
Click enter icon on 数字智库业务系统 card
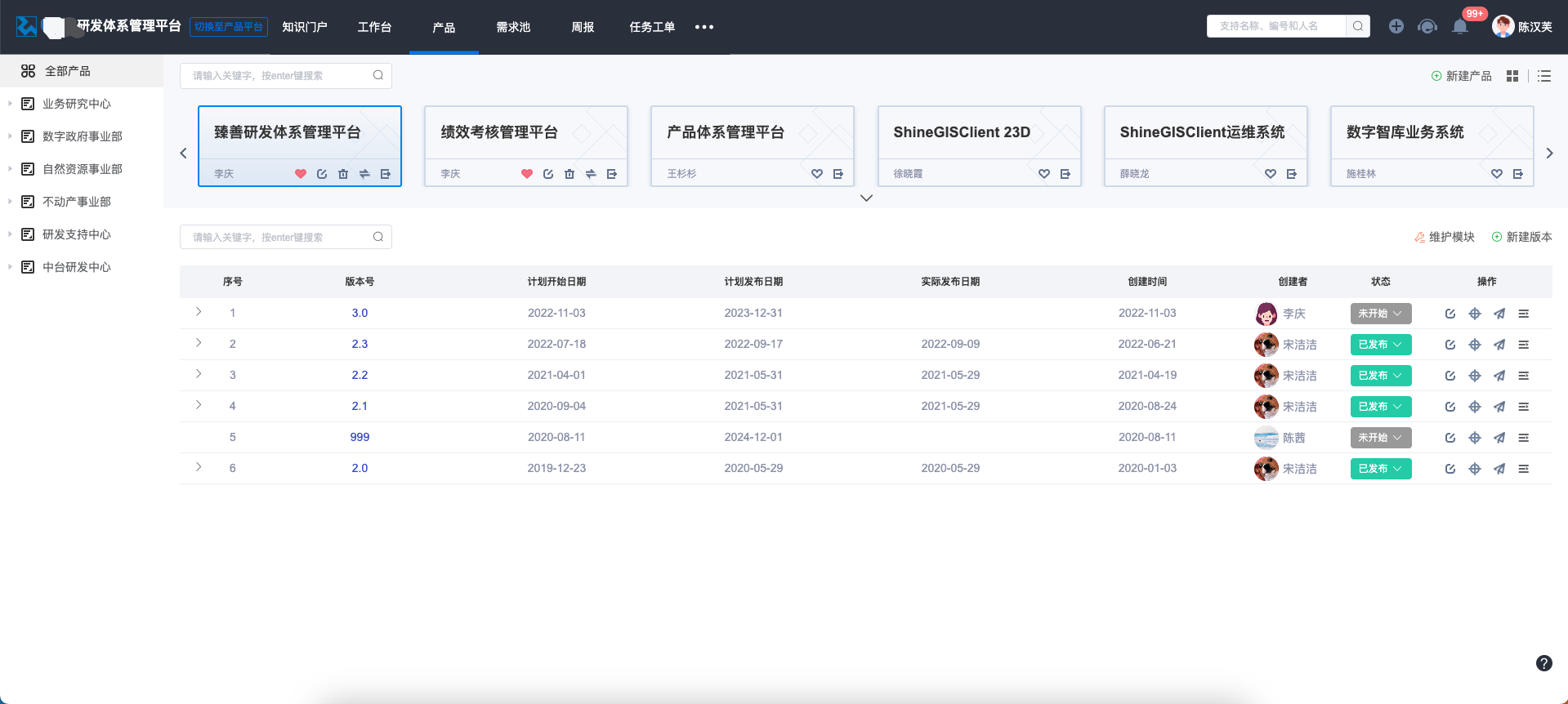click(1518, 174)
